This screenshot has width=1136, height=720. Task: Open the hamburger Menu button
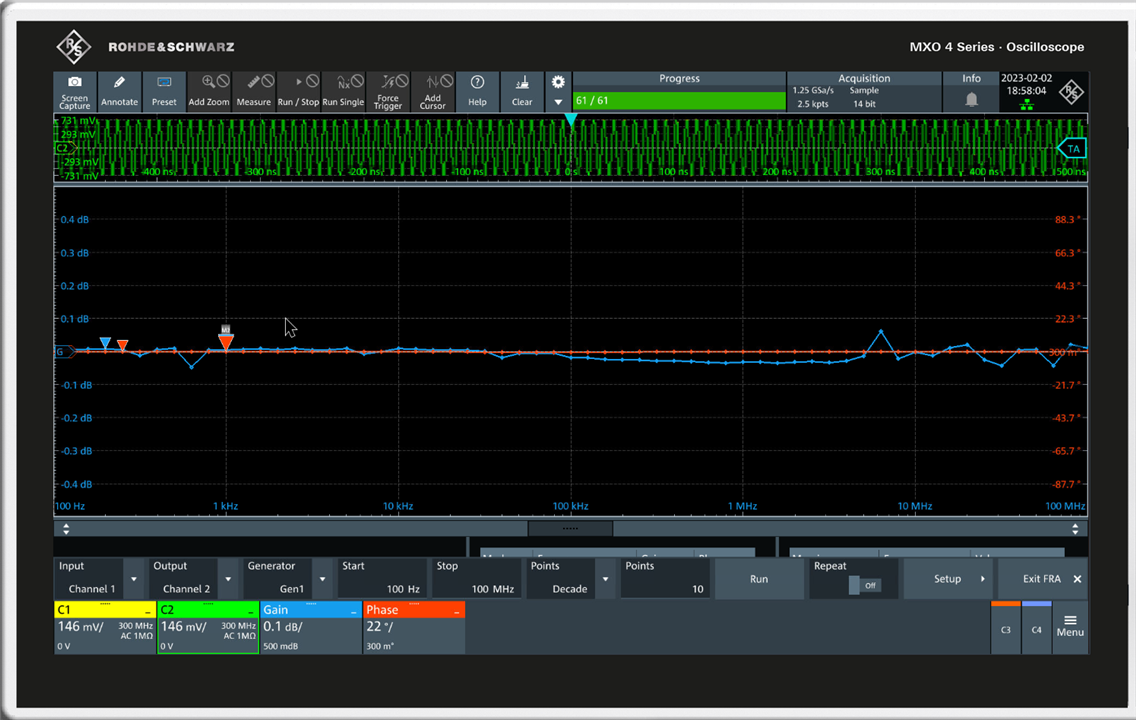pyautogui.click(x=1070, y=624)
